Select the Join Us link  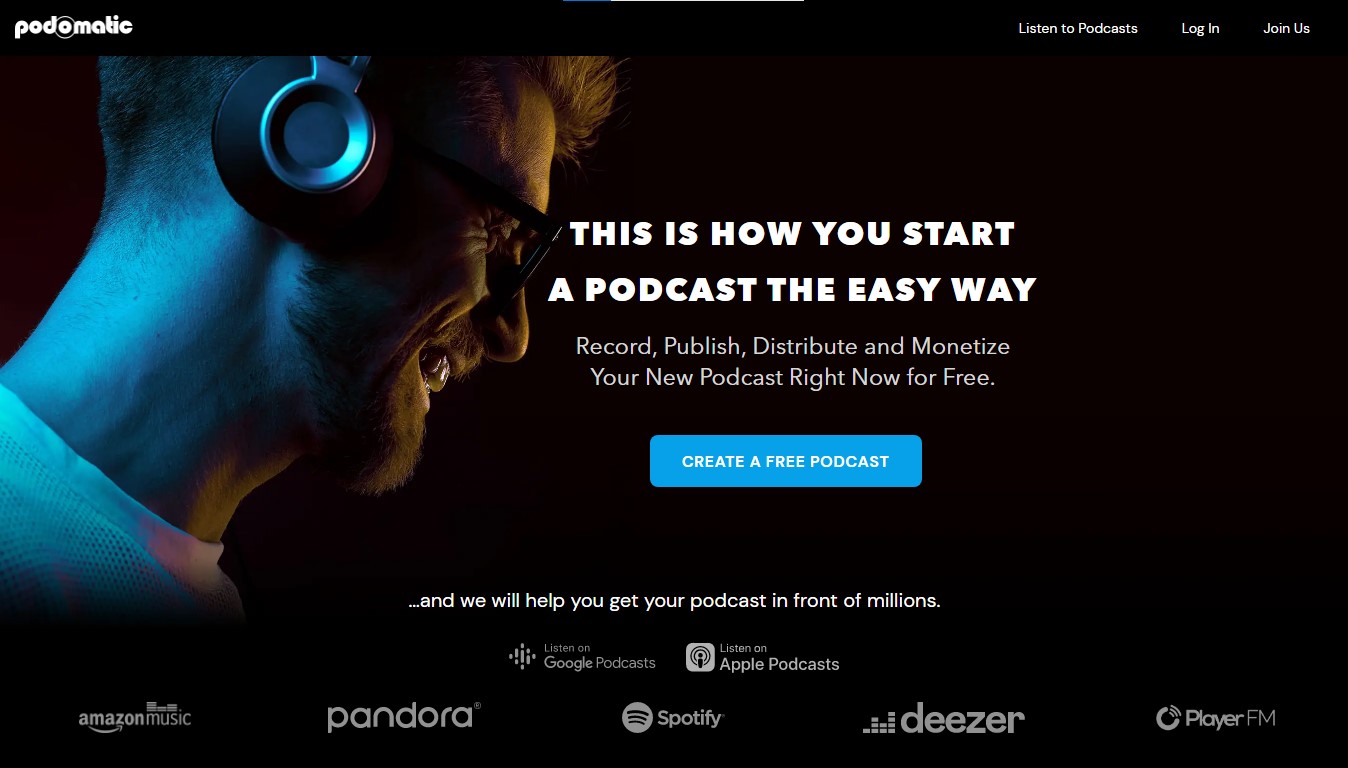pos(1286,28)
